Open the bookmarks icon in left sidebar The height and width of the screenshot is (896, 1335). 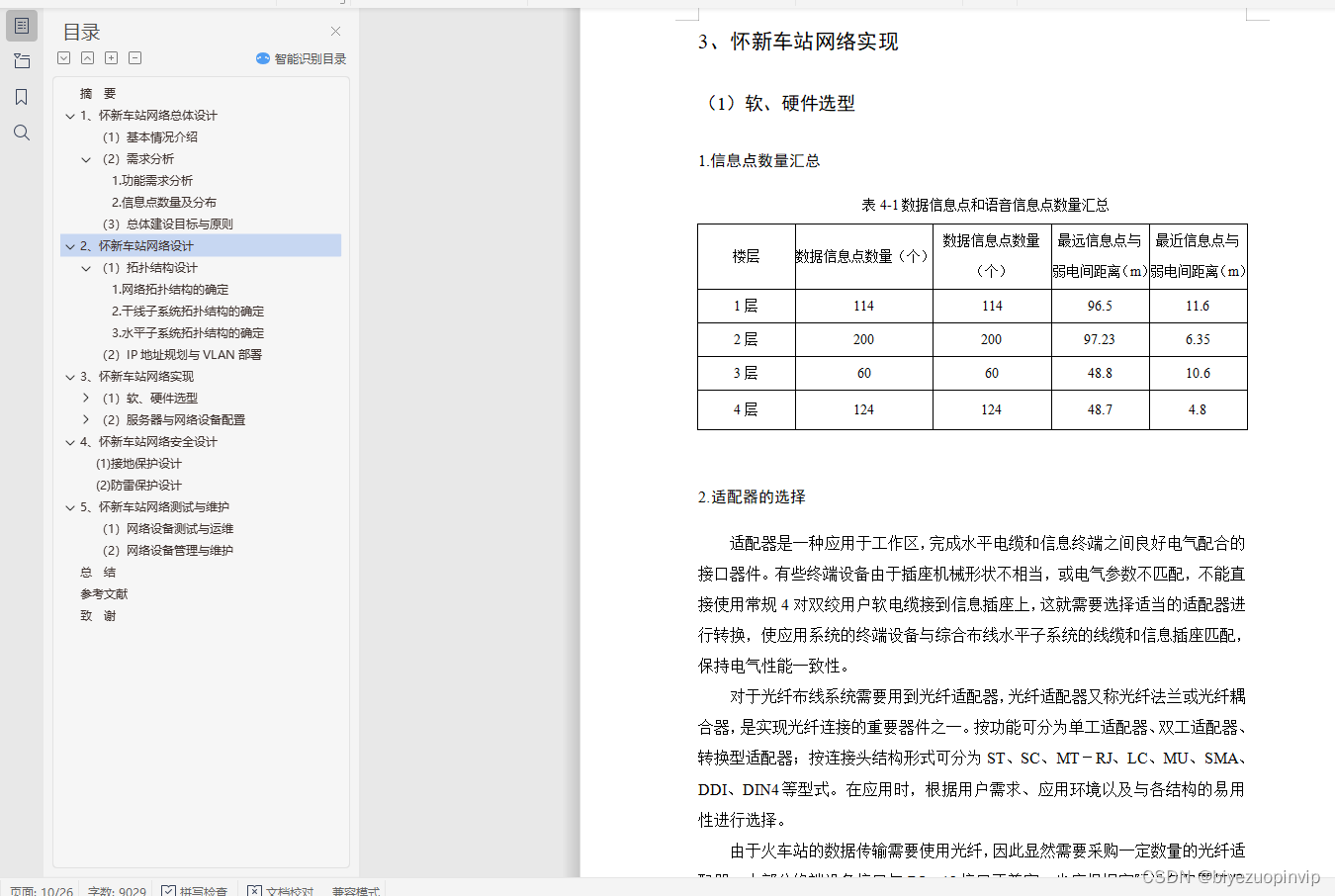21,96
